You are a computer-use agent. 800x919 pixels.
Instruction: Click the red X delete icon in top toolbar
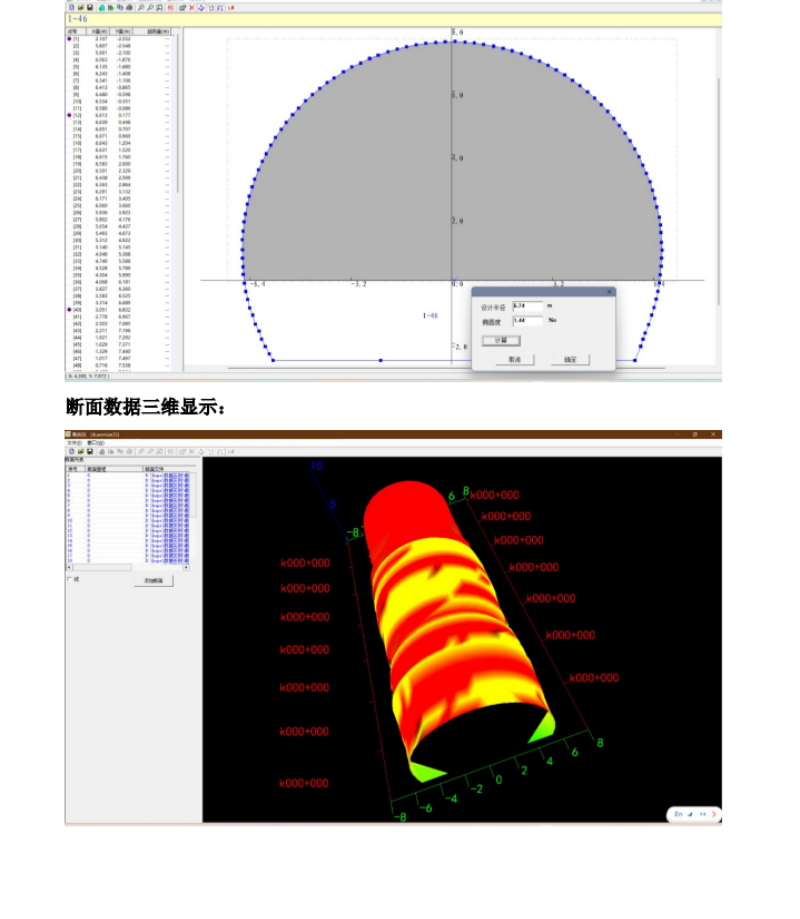191,7
